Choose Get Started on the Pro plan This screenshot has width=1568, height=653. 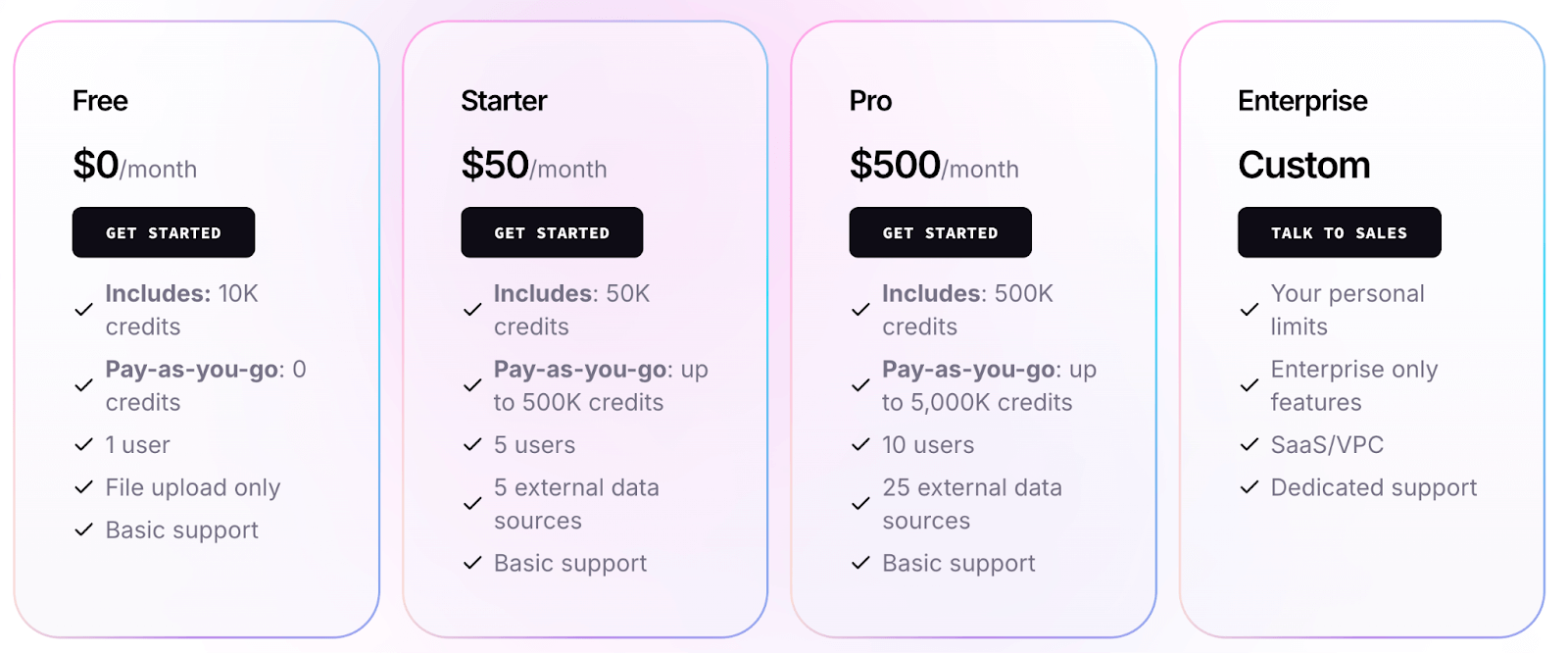(x=940, y=232)
